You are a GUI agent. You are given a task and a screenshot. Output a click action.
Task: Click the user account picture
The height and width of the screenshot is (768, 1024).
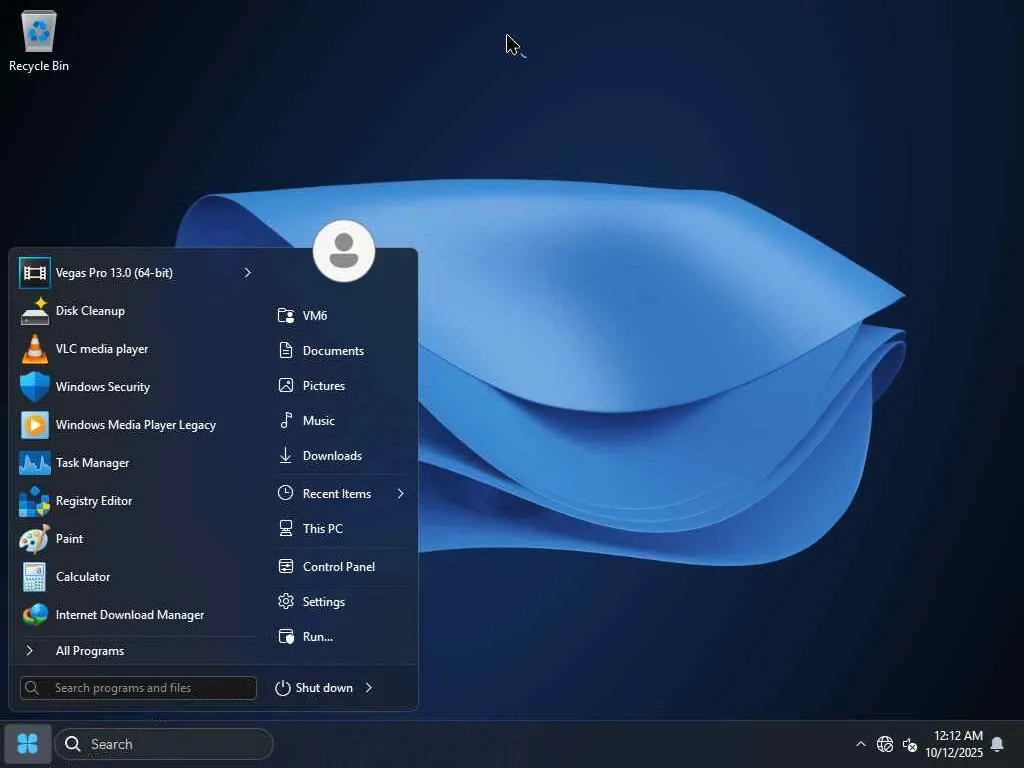(x=344, y=251)
